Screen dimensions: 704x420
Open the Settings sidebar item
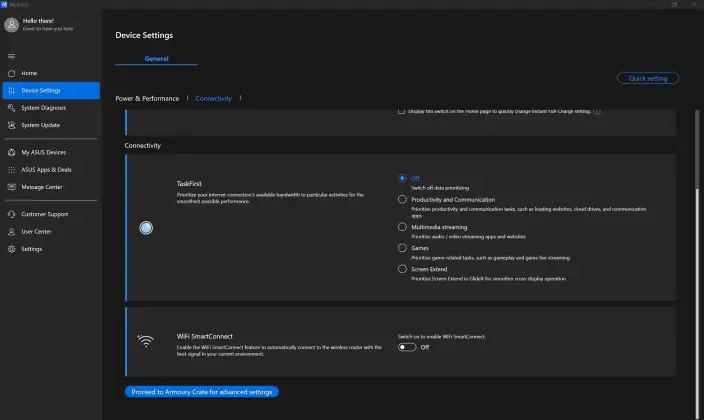(51, 249)
